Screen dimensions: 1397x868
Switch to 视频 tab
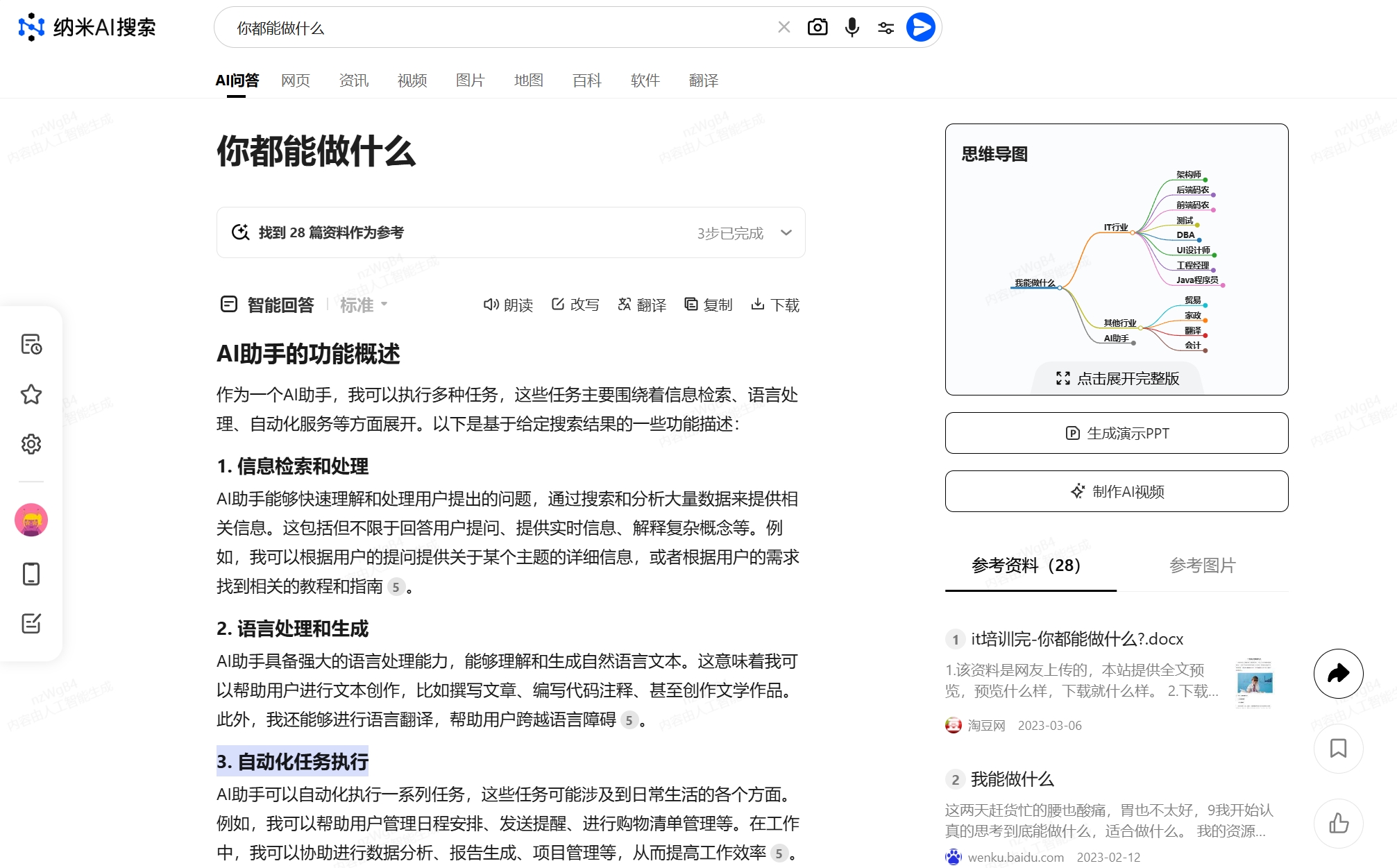[x=412, y=80]
